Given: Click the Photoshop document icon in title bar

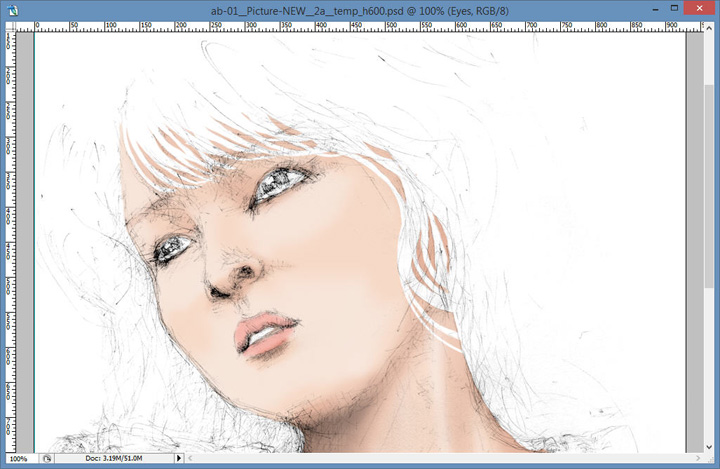Looking at the screenshot, I should [x=12, y=10].
